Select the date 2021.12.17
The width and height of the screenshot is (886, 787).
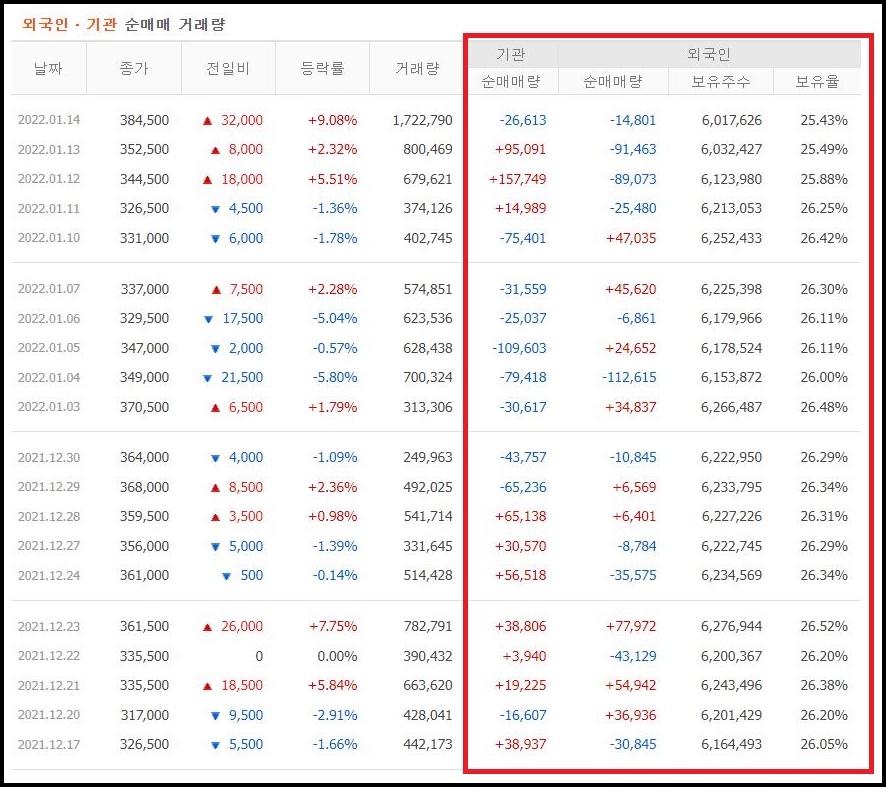coord(49,744)
